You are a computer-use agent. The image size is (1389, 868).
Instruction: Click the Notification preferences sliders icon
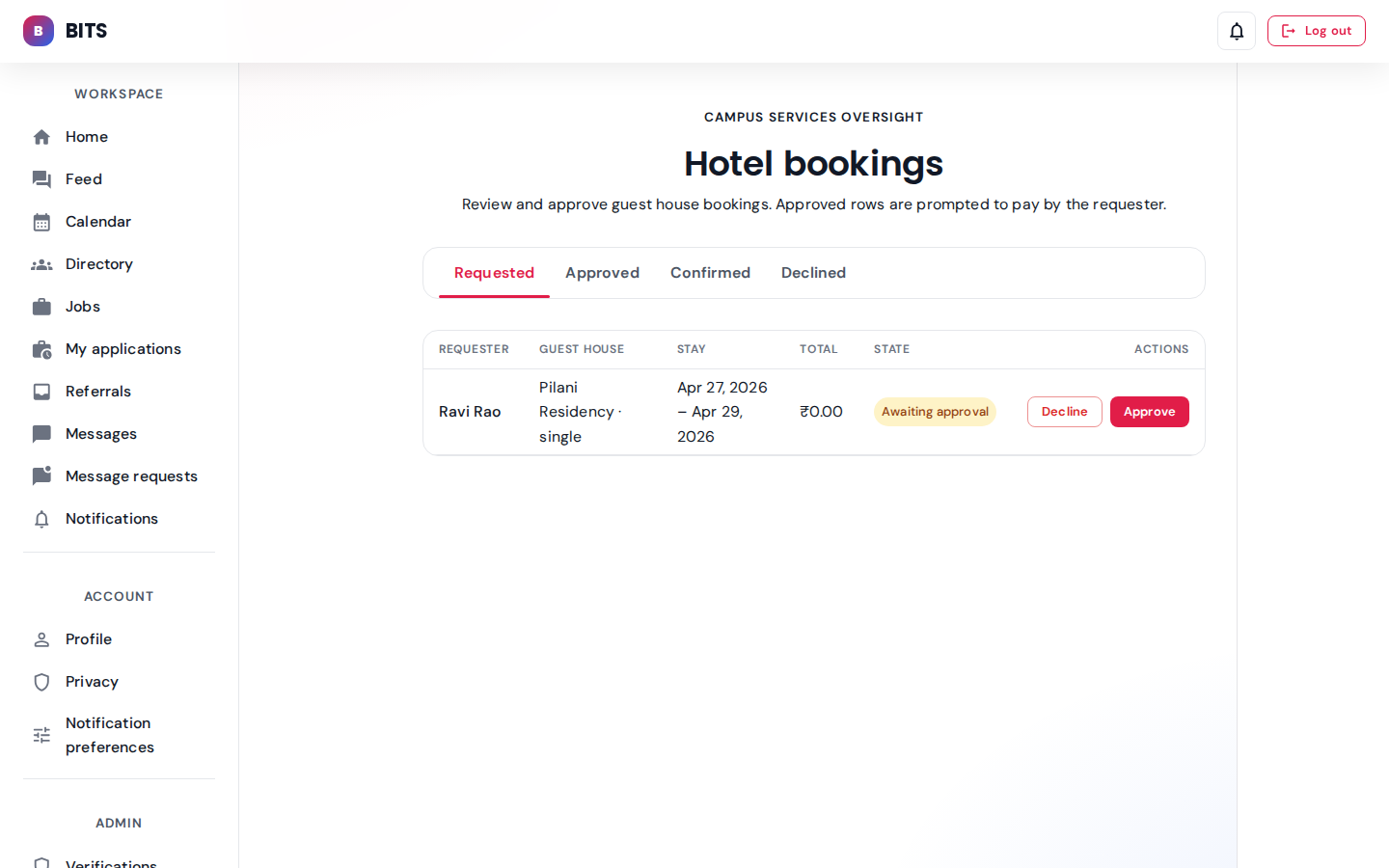pos(41,735)
